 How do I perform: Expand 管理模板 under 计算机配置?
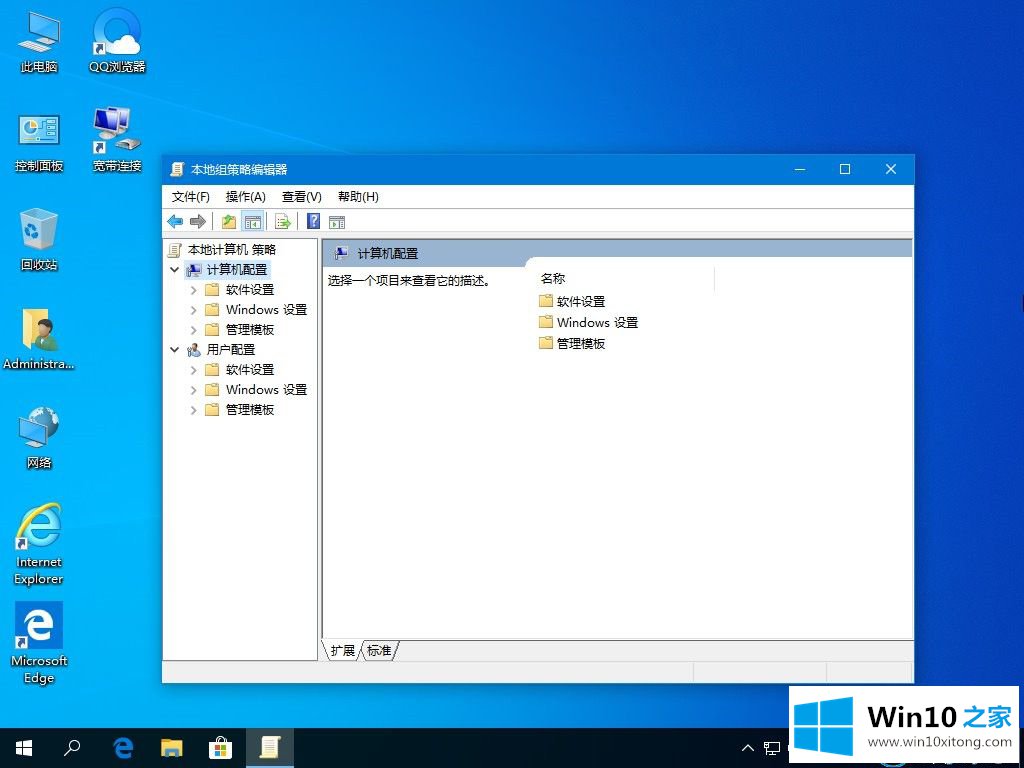[193, 330]
